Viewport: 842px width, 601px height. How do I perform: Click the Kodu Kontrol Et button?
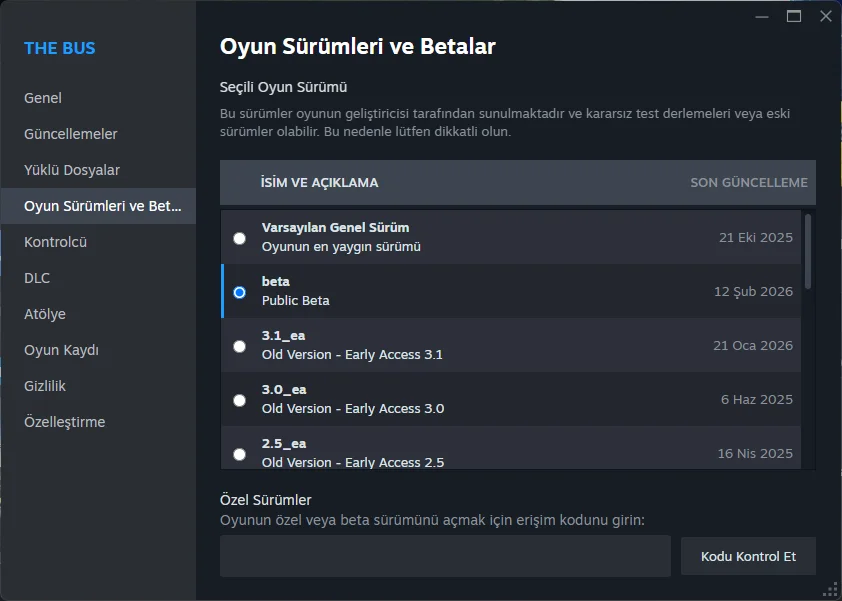point(748,556)
